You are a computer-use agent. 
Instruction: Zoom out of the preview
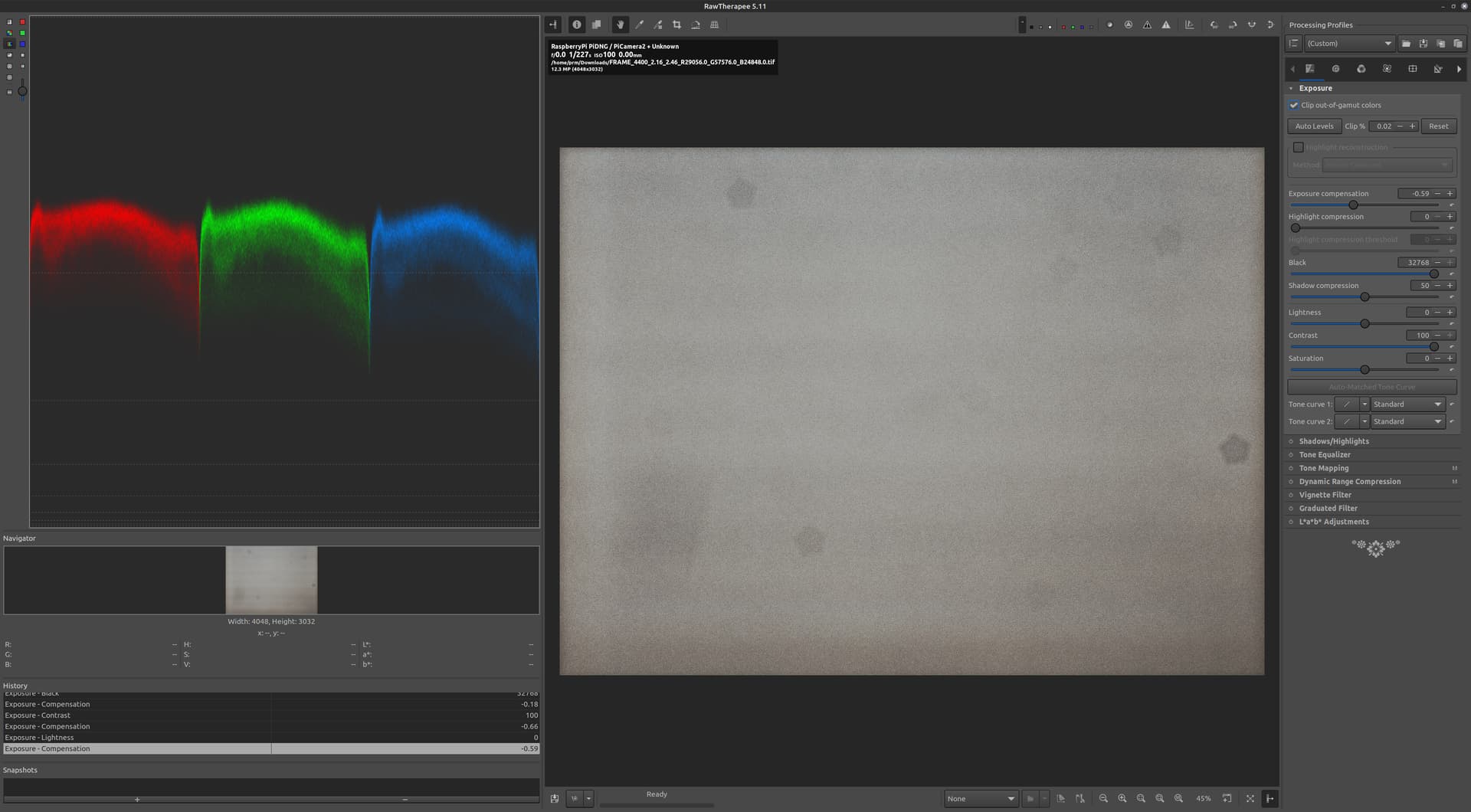(x=1103, y=799)
